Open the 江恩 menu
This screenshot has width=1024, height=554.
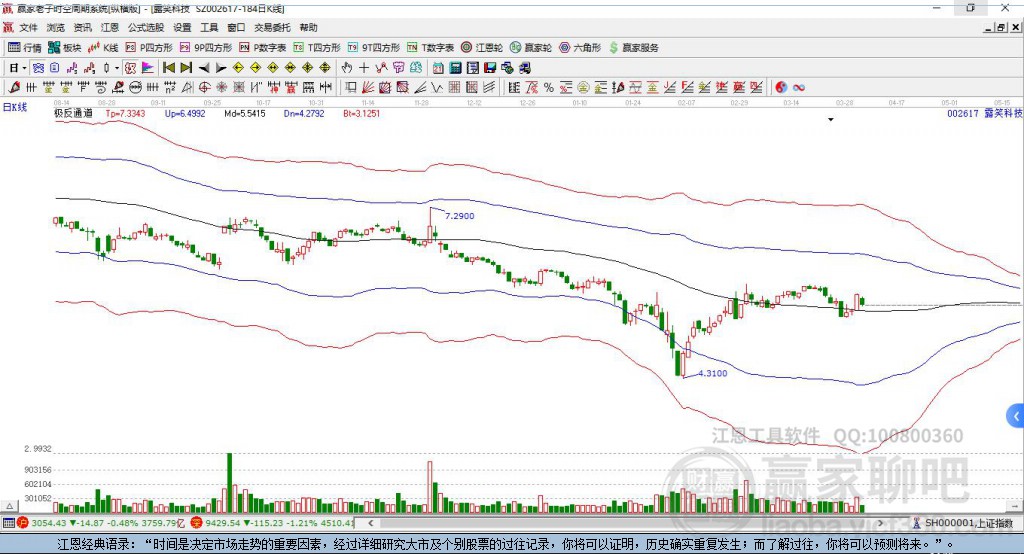110,27
